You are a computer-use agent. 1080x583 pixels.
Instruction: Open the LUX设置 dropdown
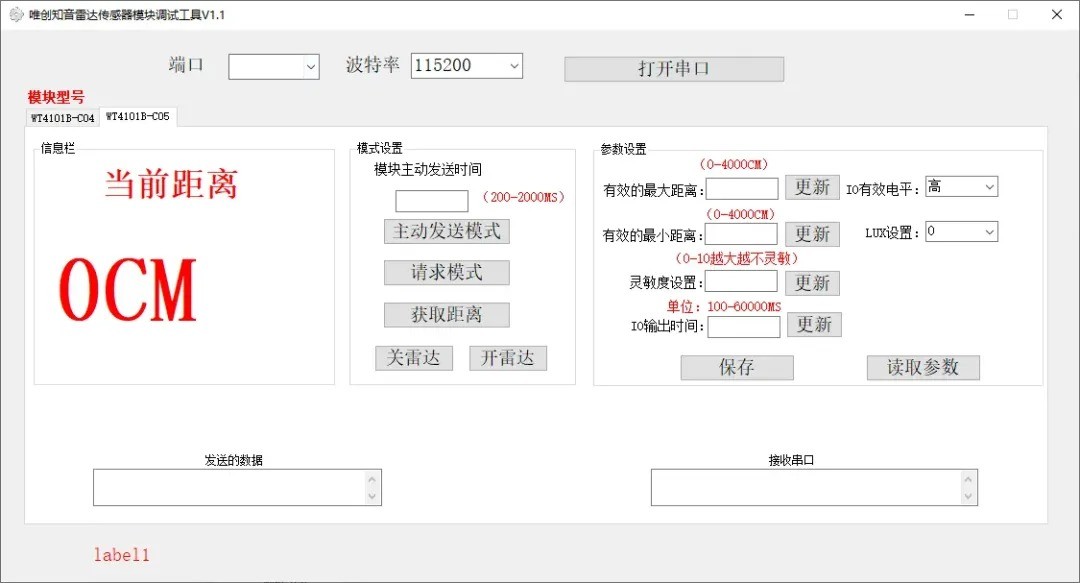(962, 232)
